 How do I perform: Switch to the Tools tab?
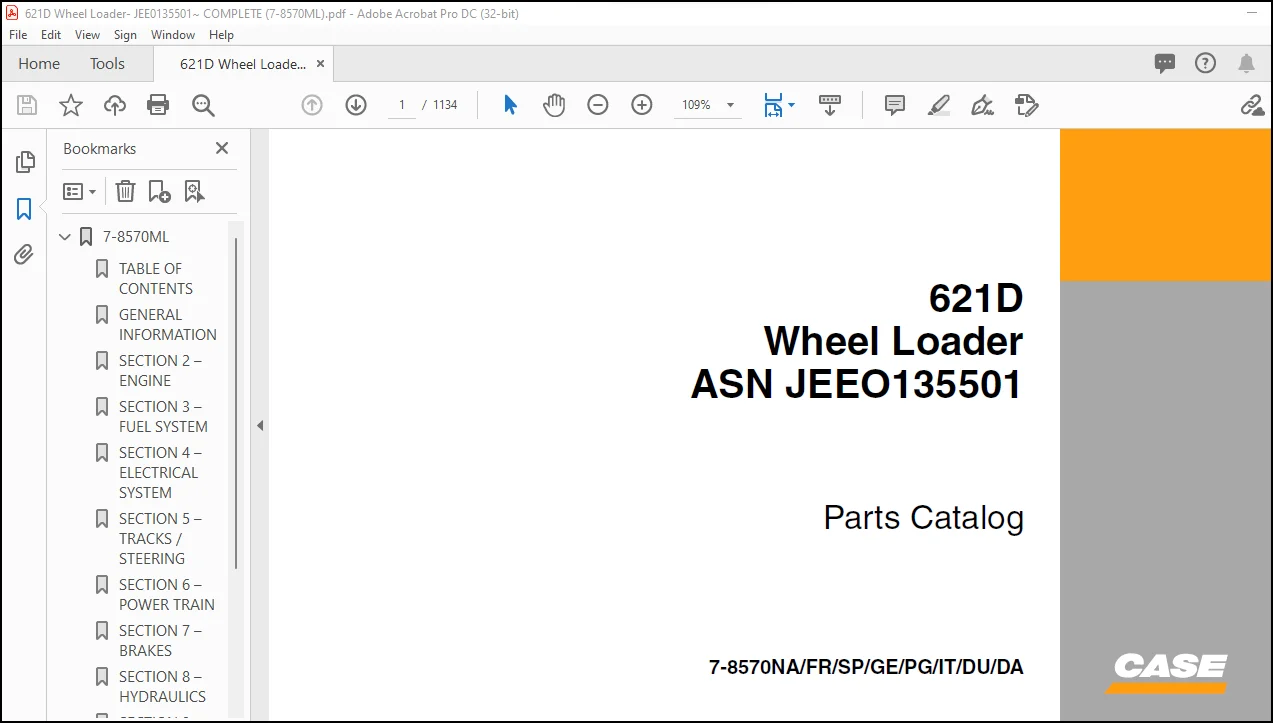pos(107,63)
